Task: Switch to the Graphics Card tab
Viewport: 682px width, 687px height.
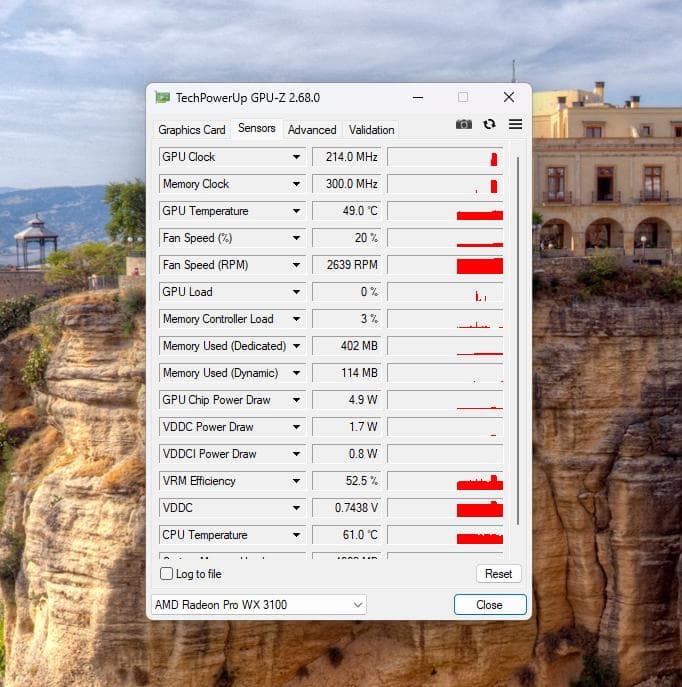Action: coord(192,130)
